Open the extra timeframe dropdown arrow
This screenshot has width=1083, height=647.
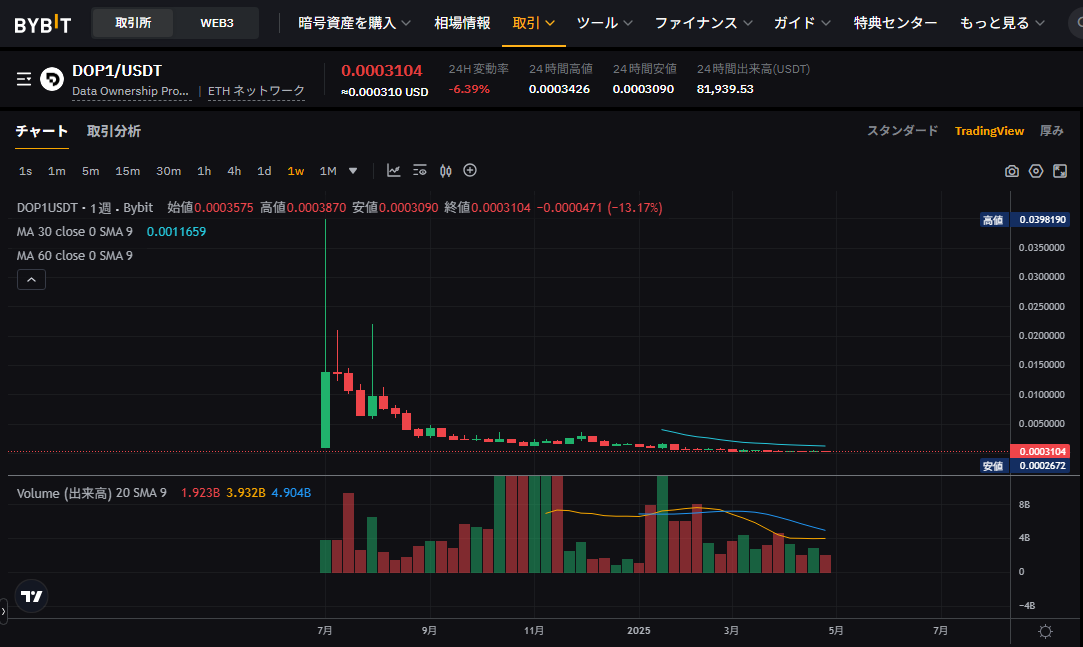tap(353, 171)
